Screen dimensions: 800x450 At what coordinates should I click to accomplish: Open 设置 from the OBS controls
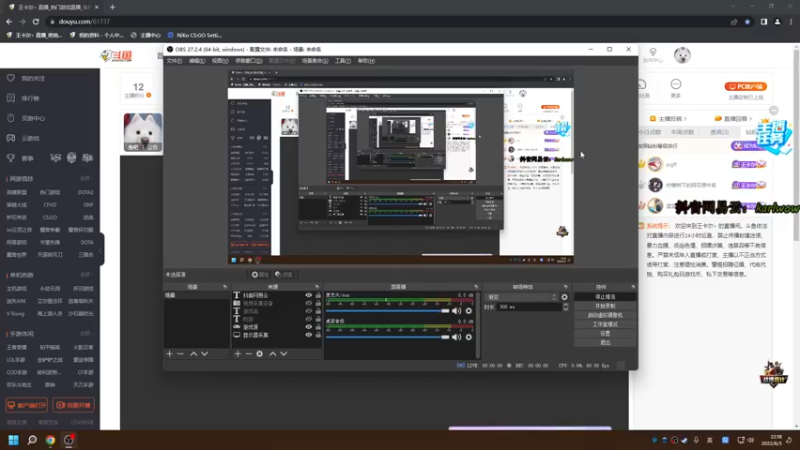click(x=605, y=333)
